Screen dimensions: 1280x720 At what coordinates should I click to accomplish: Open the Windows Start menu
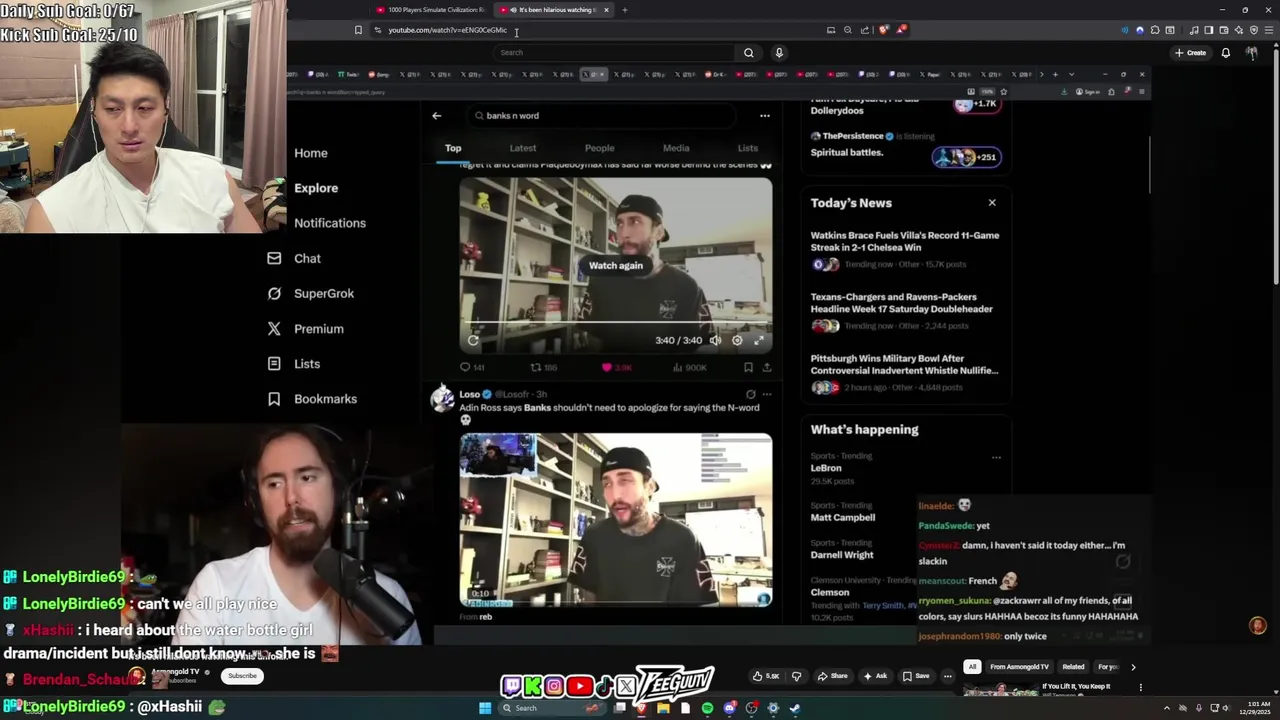tap(485, 708)
